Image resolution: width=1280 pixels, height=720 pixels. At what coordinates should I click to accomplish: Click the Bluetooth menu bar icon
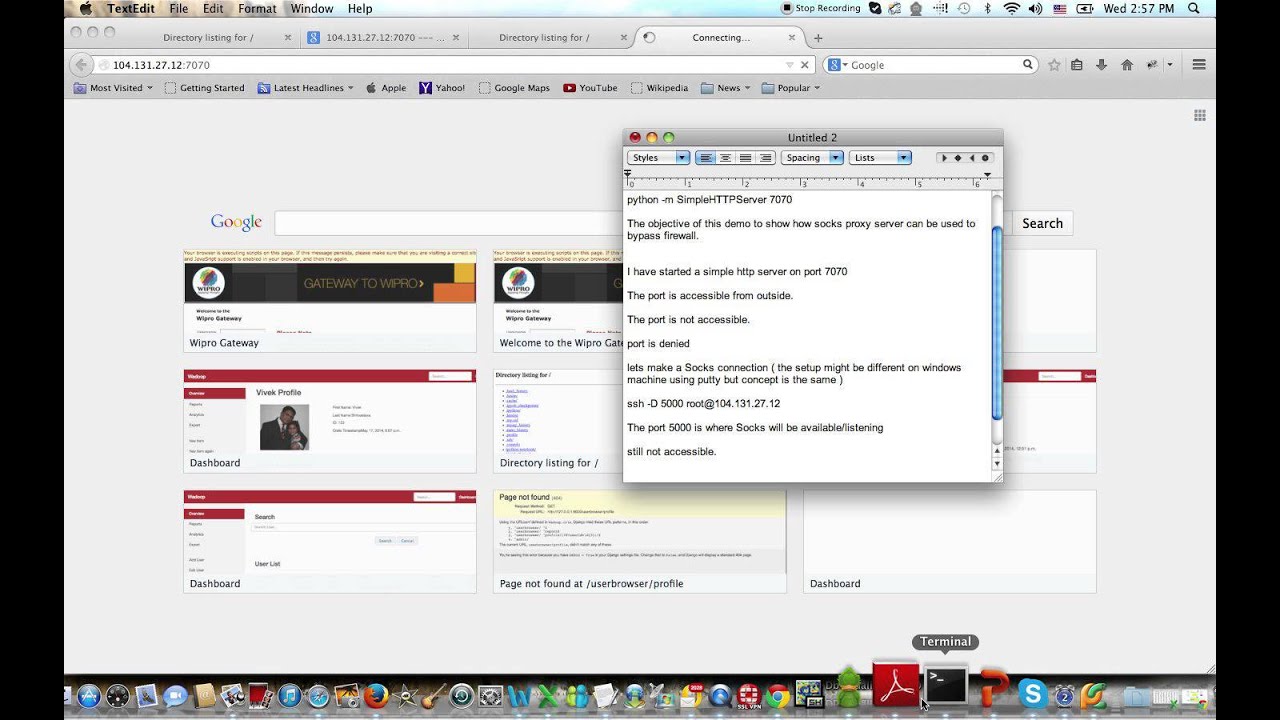988,8
